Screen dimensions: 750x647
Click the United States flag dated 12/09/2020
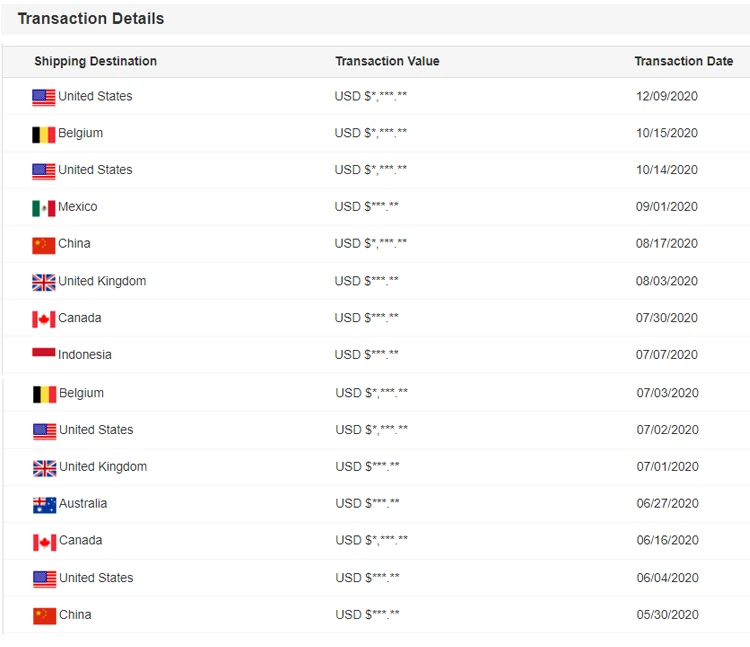[43, 97]
